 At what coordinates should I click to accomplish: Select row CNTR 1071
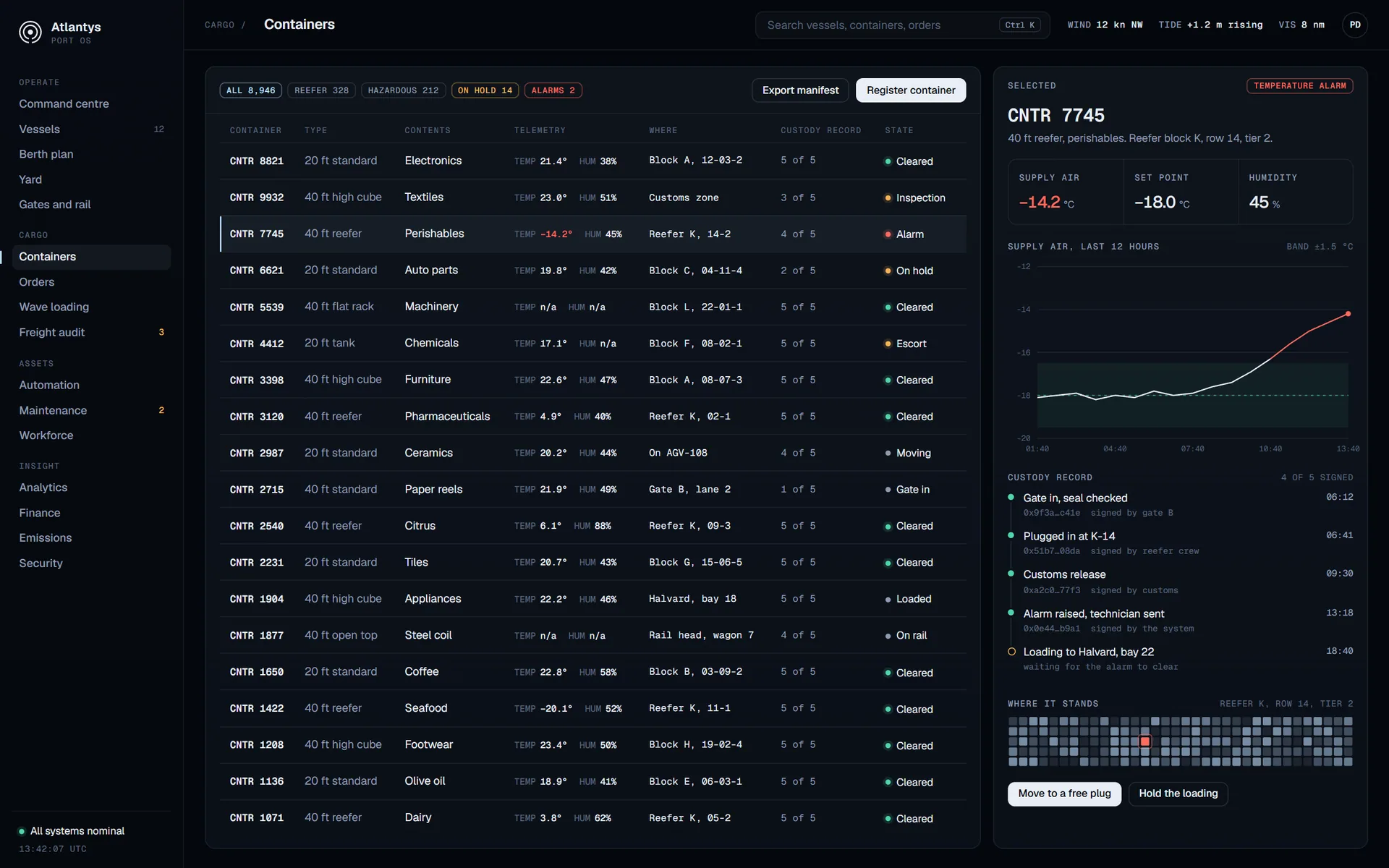point(592,818)
